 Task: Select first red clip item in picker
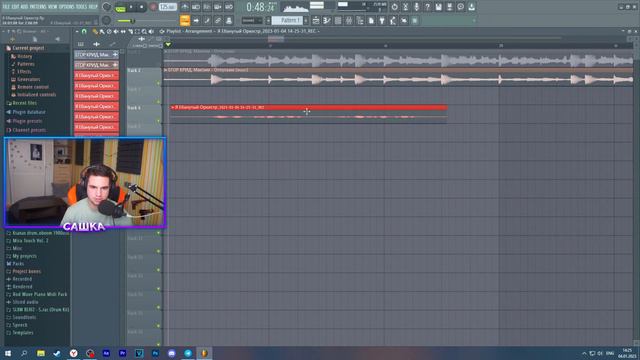[96, 76]
